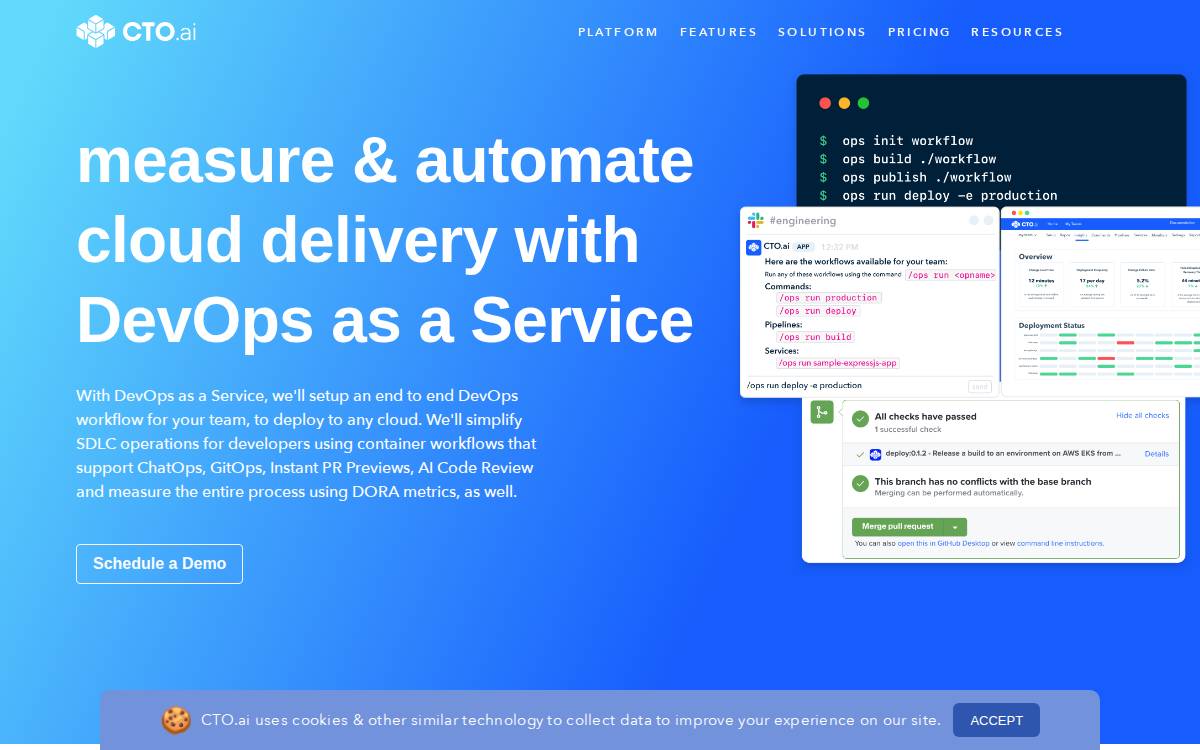This screenshot has width=1200, height=750.
Task: Click the CTO.ai logo
Action: pyautogui.click(x=136, y=31)
